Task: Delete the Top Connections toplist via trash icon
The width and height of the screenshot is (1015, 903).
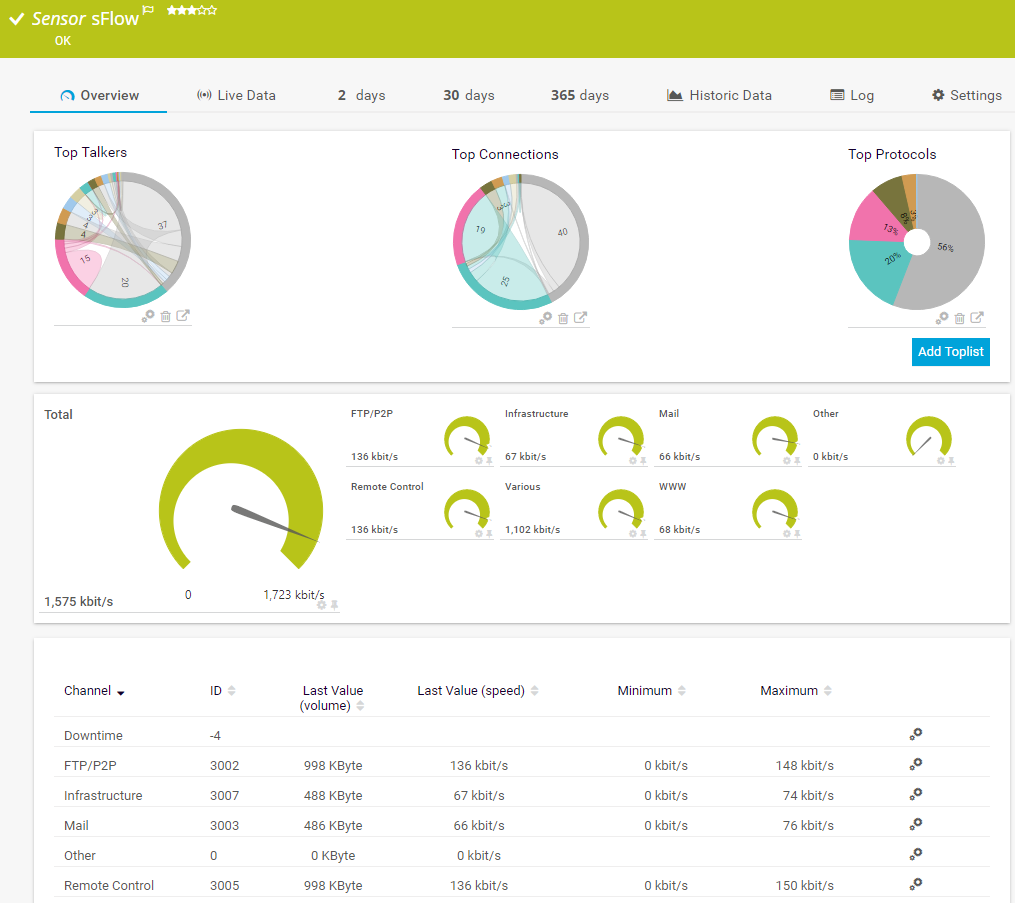Action: pyautogui.click(x=562, y=318)
